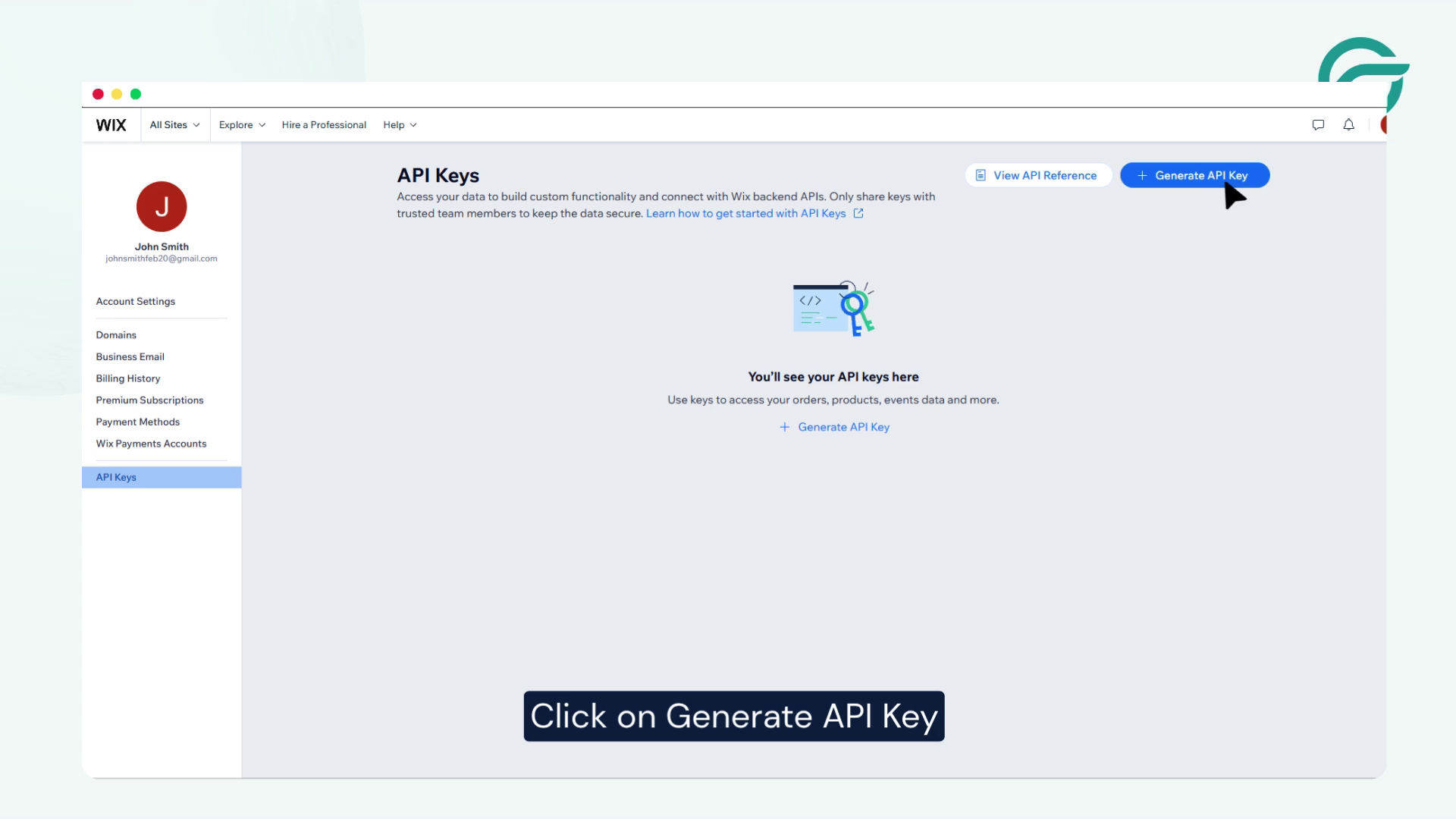Open Learn how to get started link

(x=745, y=213)
